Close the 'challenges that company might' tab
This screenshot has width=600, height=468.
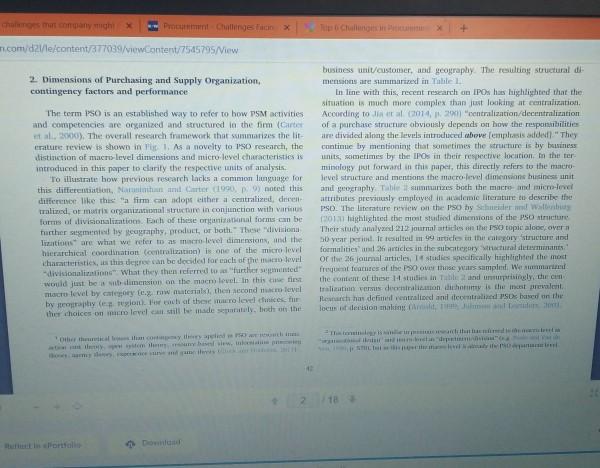click(x=129, y=26)
